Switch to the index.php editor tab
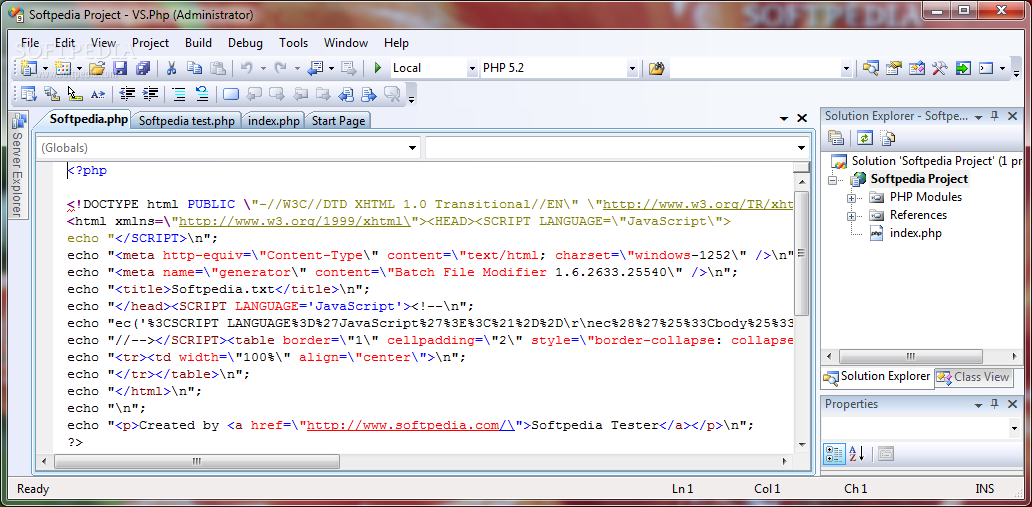The height and width of the screenshot is (507, 1032). coord(274,120)
